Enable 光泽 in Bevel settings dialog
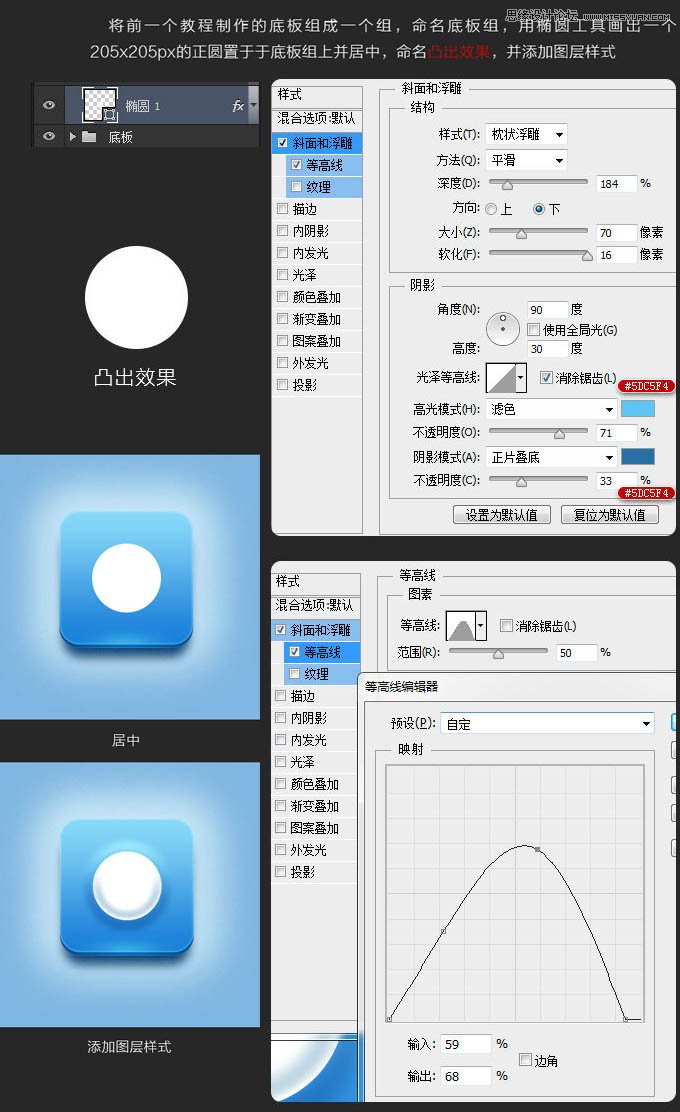Viewport: 680px width, 1112px height. 282,274
